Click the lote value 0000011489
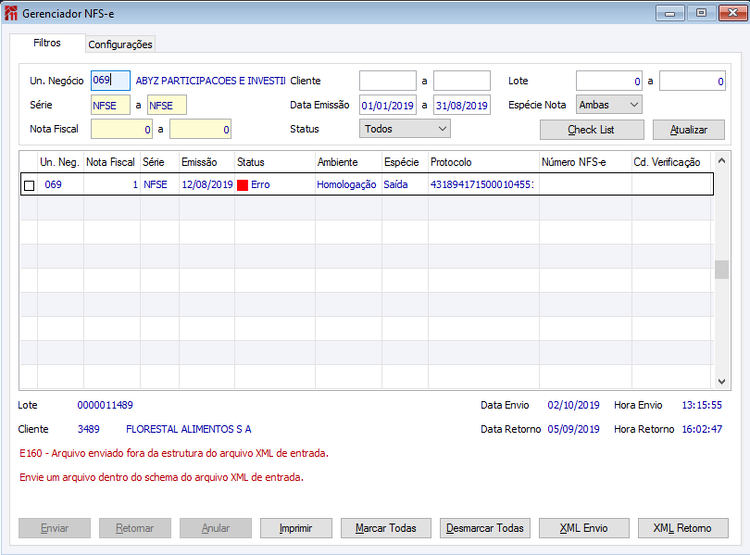Image resolution: width=750 pixels, height=555 pixels. pos(105,405)
